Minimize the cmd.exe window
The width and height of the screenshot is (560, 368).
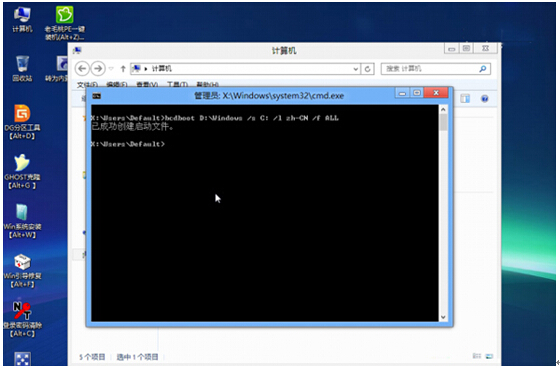click(402, 93)
